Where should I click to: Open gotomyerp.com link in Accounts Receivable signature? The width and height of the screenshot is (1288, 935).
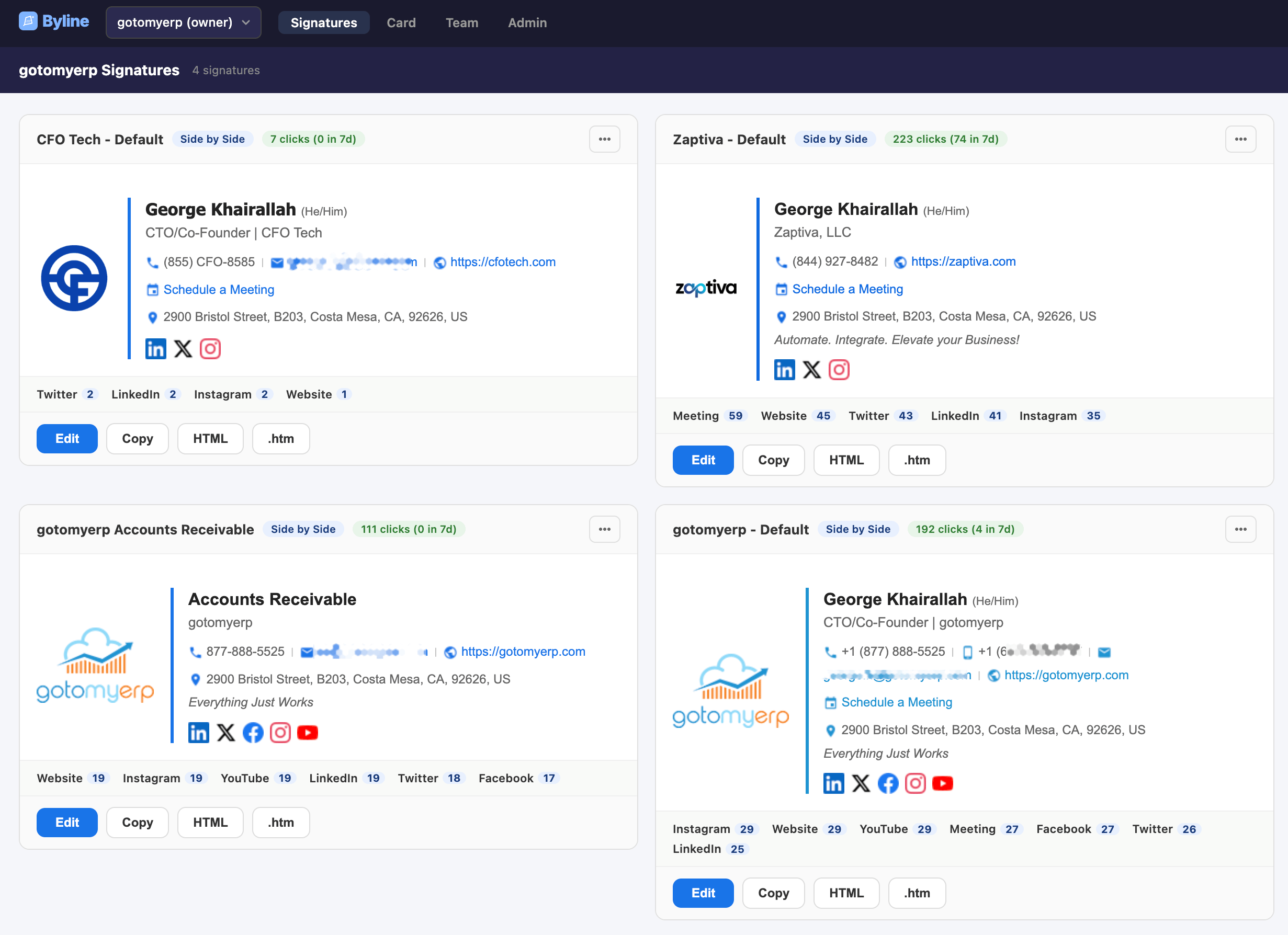(x=523, y=652)
